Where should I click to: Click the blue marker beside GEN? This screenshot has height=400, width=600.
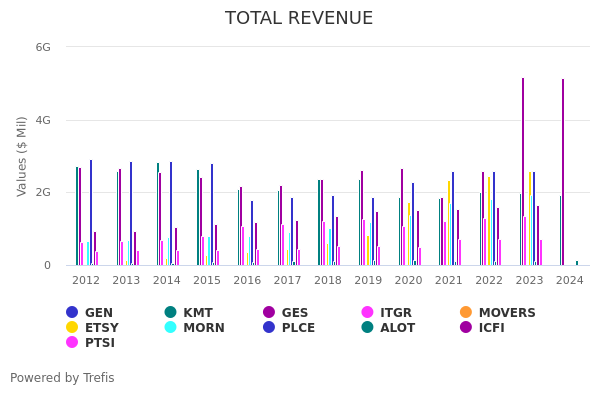click(72, 313)
